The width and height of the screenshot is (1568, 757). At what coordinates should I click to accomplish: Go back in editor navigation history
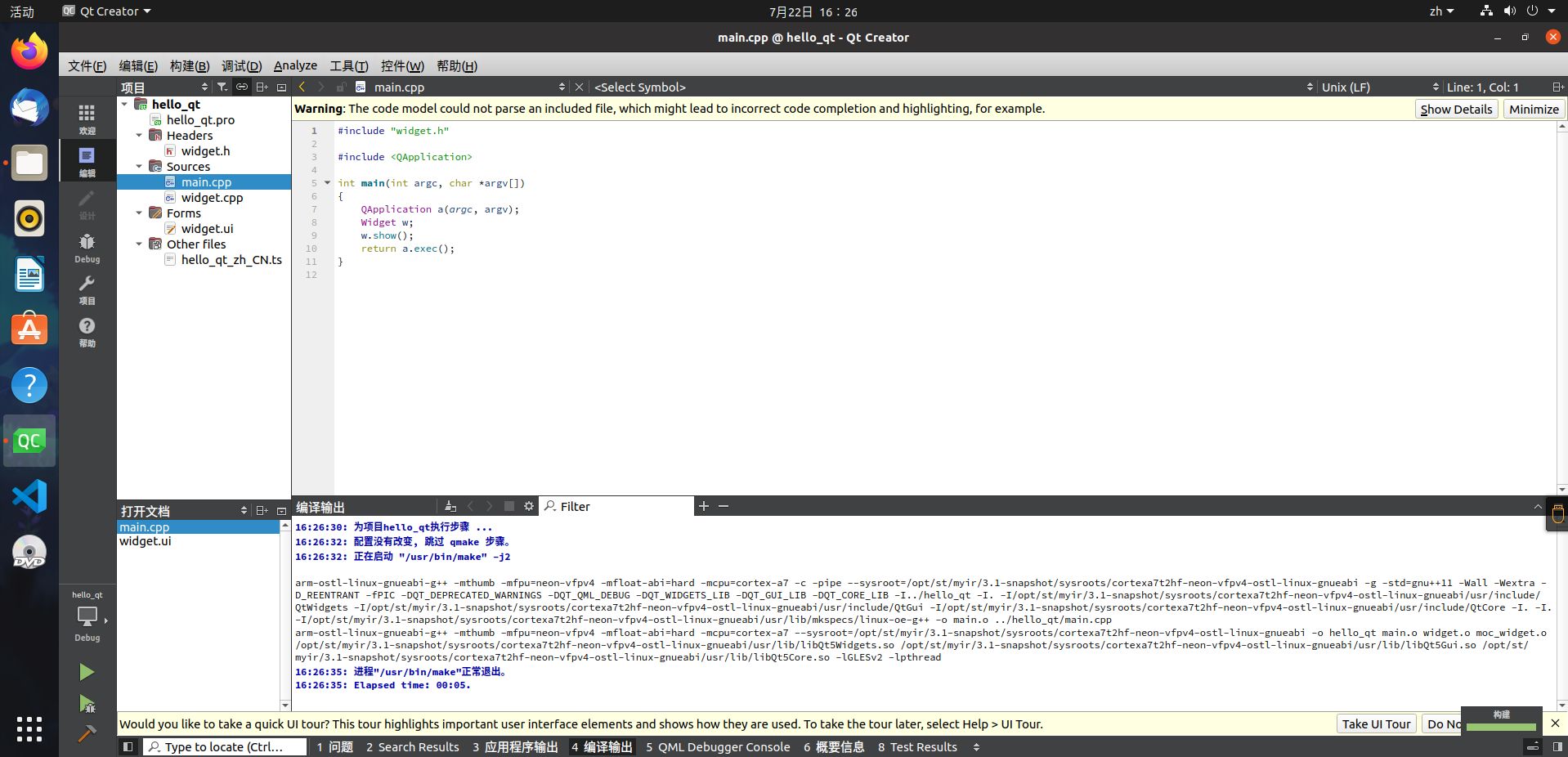[x=302, y=87]
